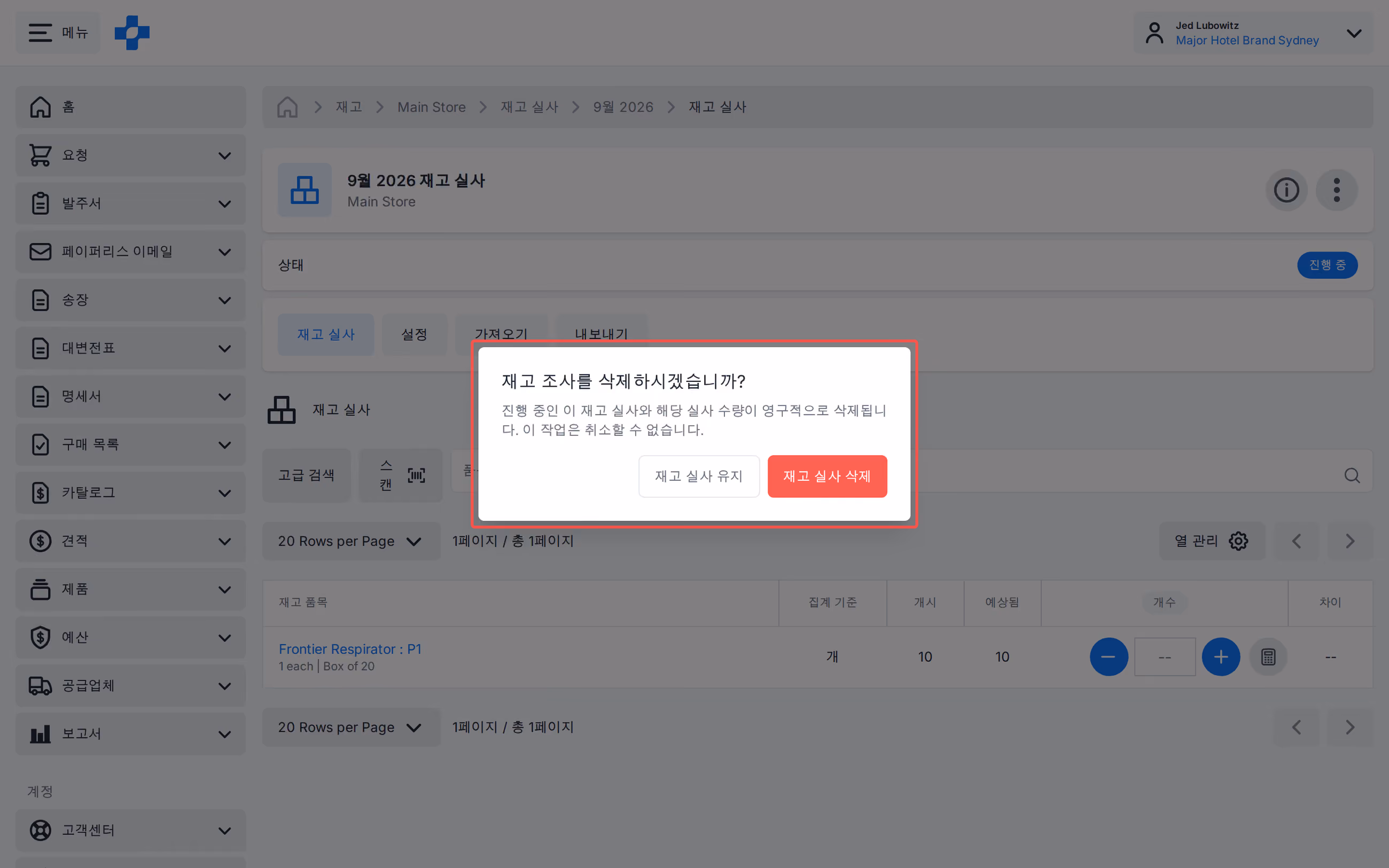Go to next page in top pagination
Viewport: 1389px width, 868px height.
point(1349,541)
